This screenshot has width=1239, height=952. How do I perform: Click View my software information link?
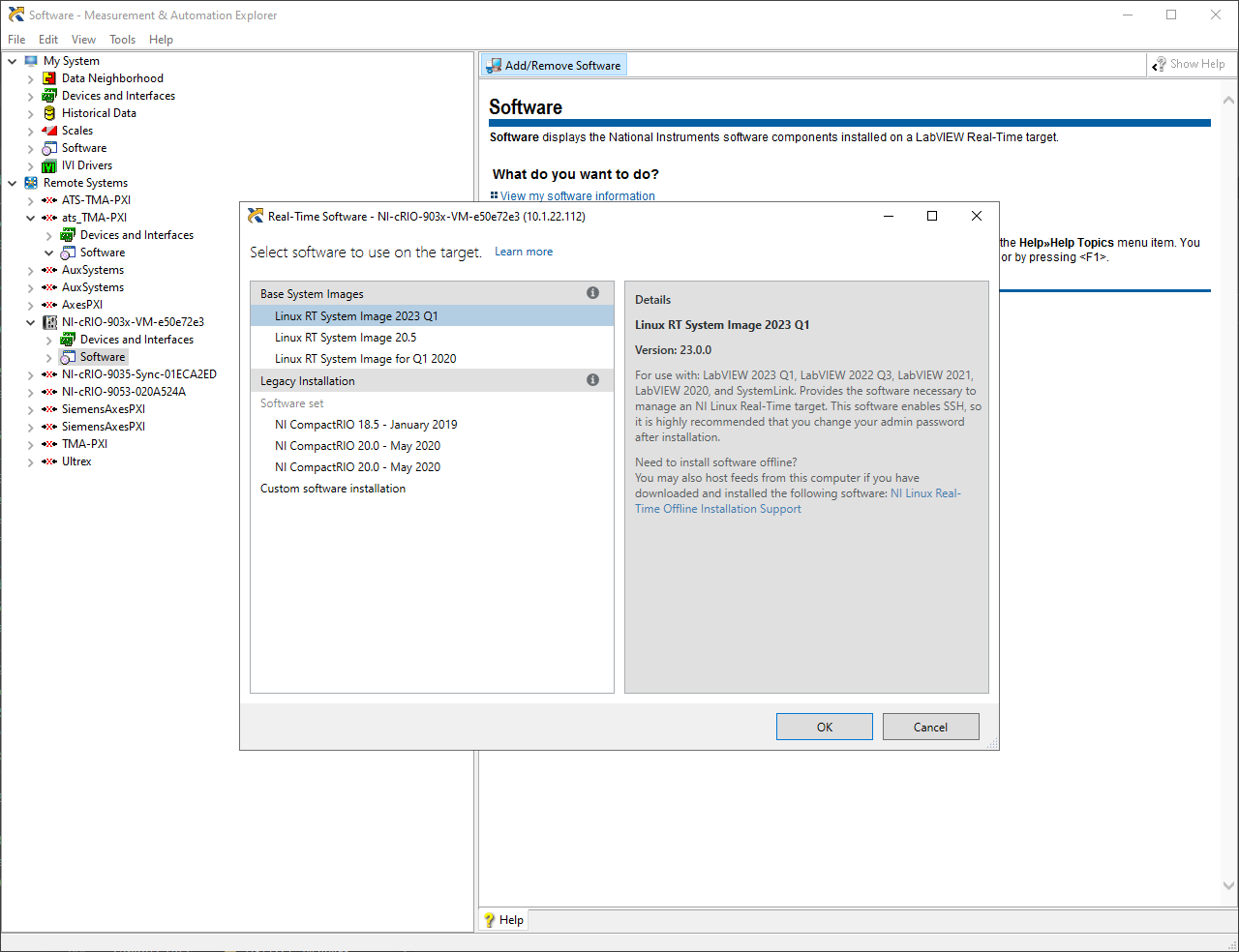pyautogui.click(x=577, y=196)
